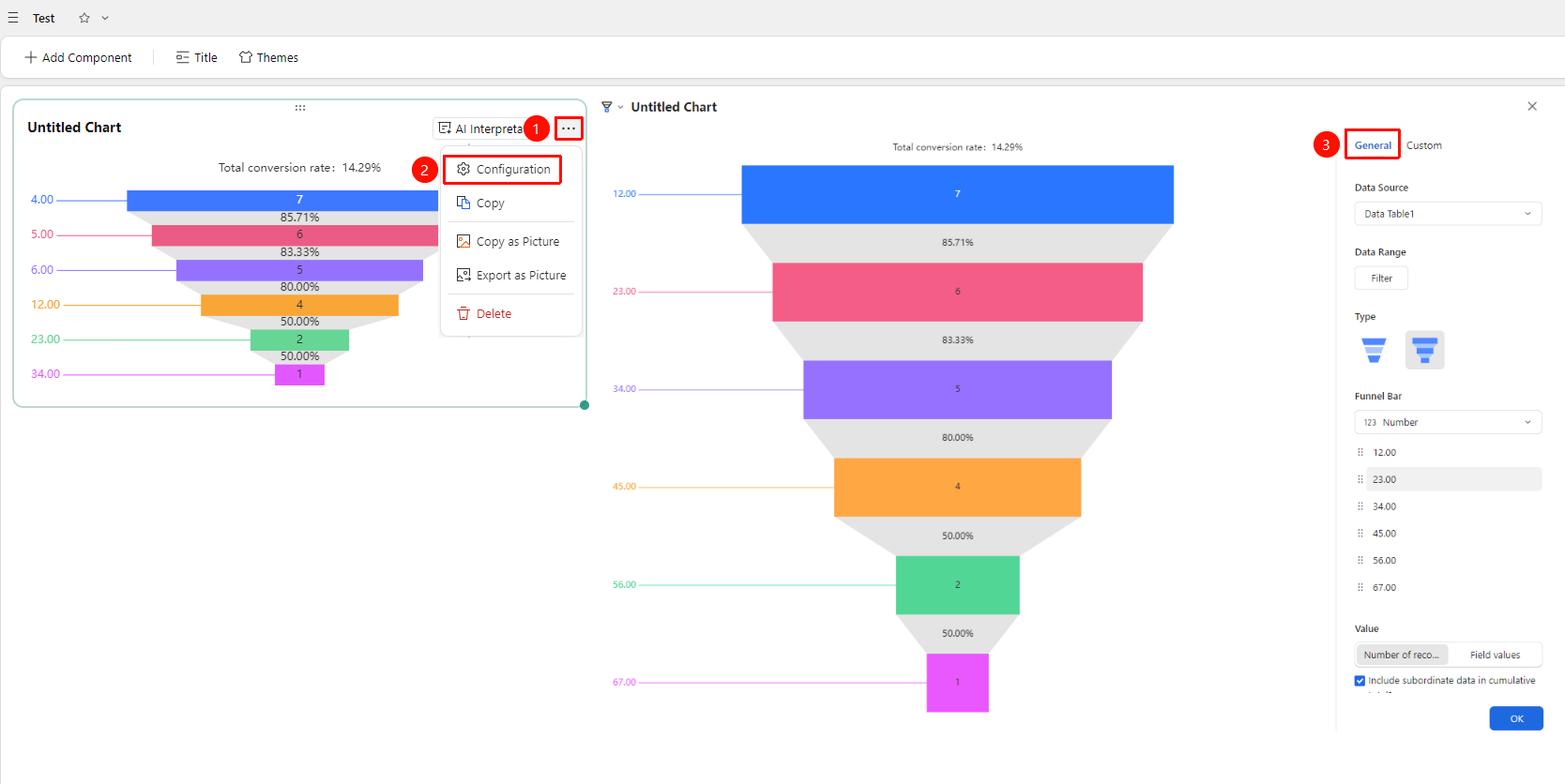The image size is (1565, 784).
Task: Grab drag handle of the 45.00 row
Action: (x=1360, y=534)
